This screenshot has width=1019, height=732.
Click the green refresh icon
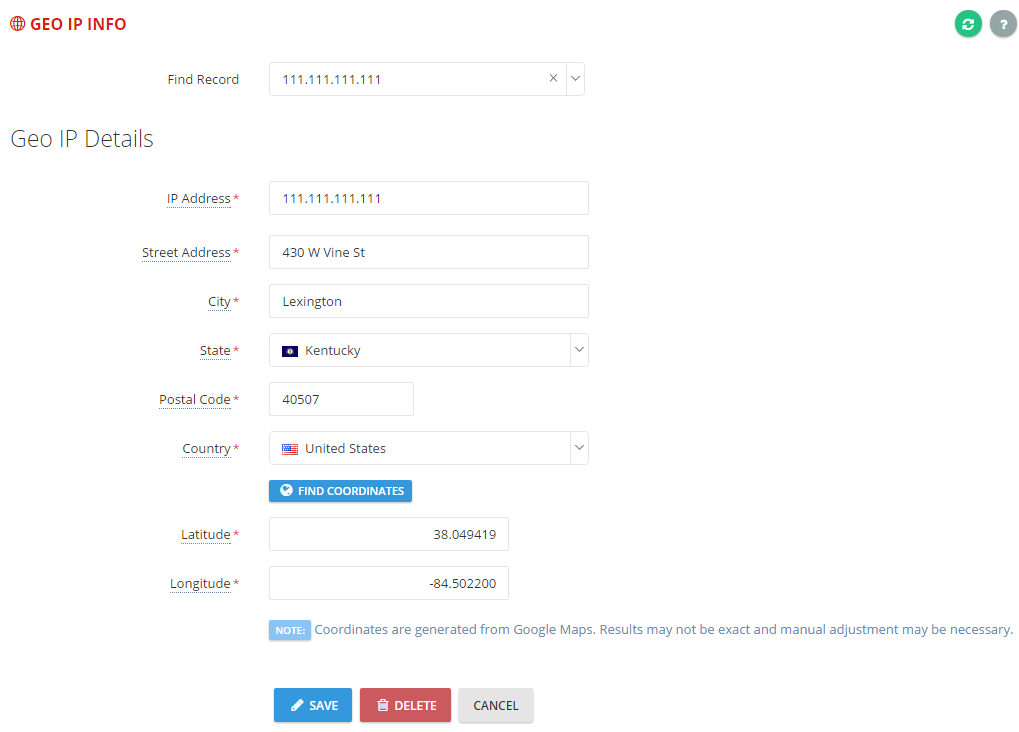966,23
